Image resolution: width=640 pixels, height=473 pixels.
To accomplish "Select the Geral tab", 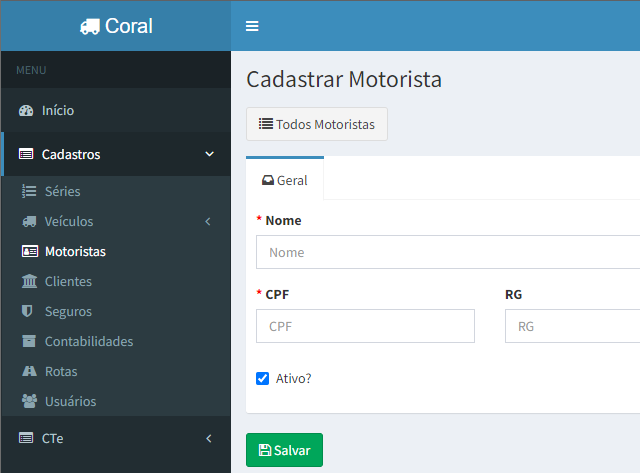I will pyautogui.click(x=285, y=181).
